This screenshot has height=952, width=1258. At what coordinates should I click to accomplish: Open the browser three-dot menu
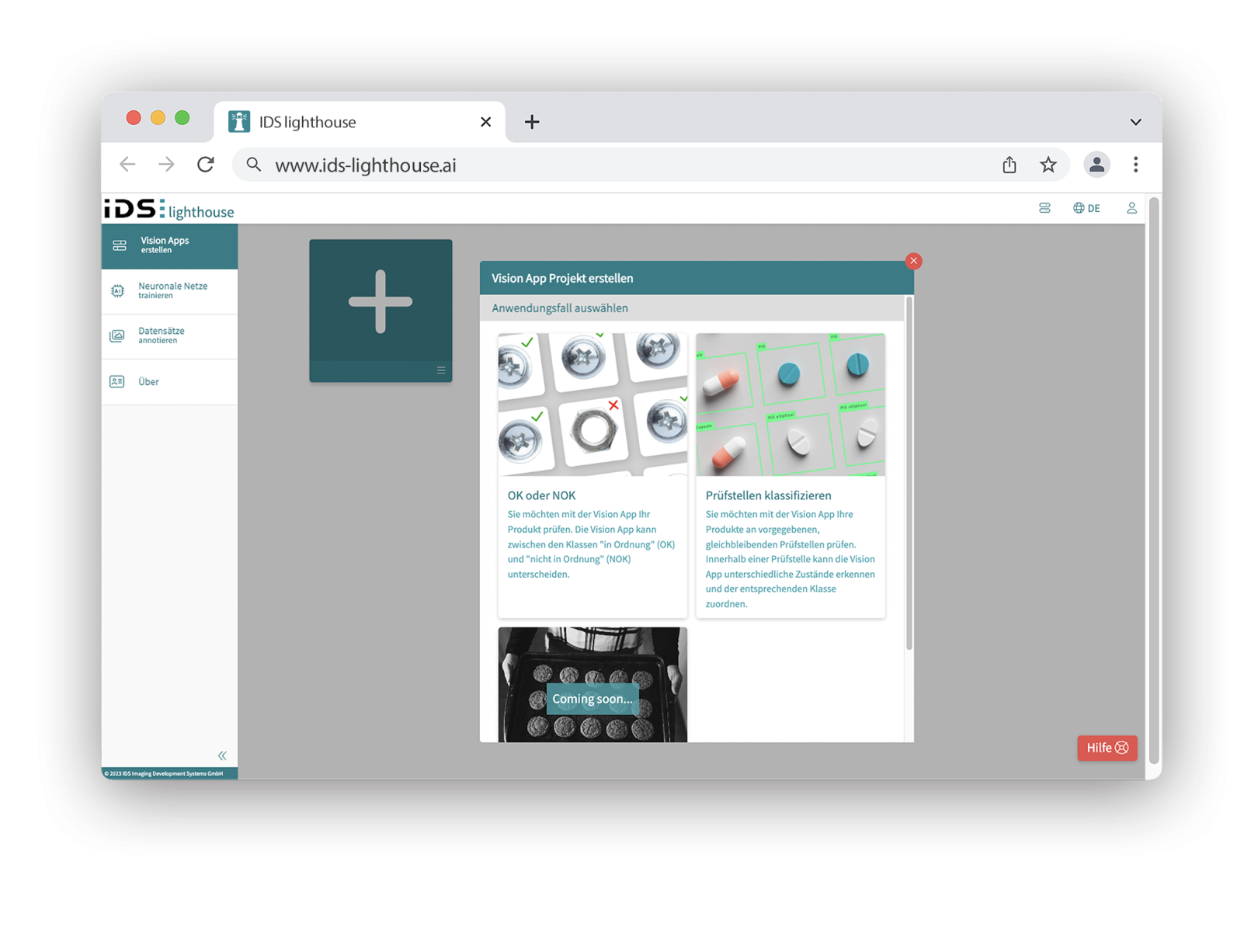(1135, 165)
